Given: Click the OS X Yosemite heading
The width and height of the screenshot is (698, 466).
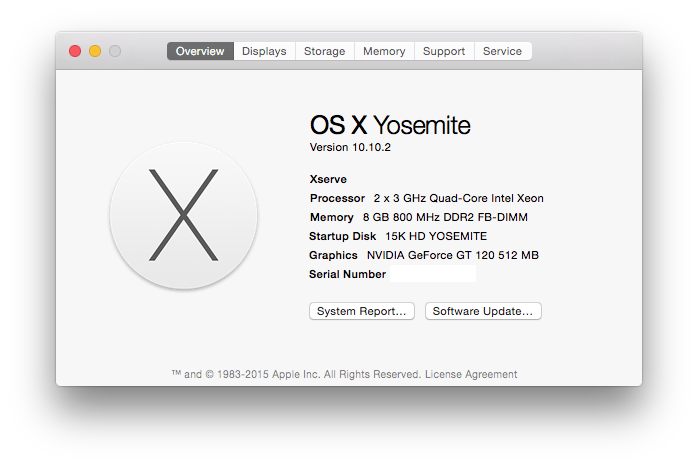Looking at the screenshot, I should click(x=390, y=125).
